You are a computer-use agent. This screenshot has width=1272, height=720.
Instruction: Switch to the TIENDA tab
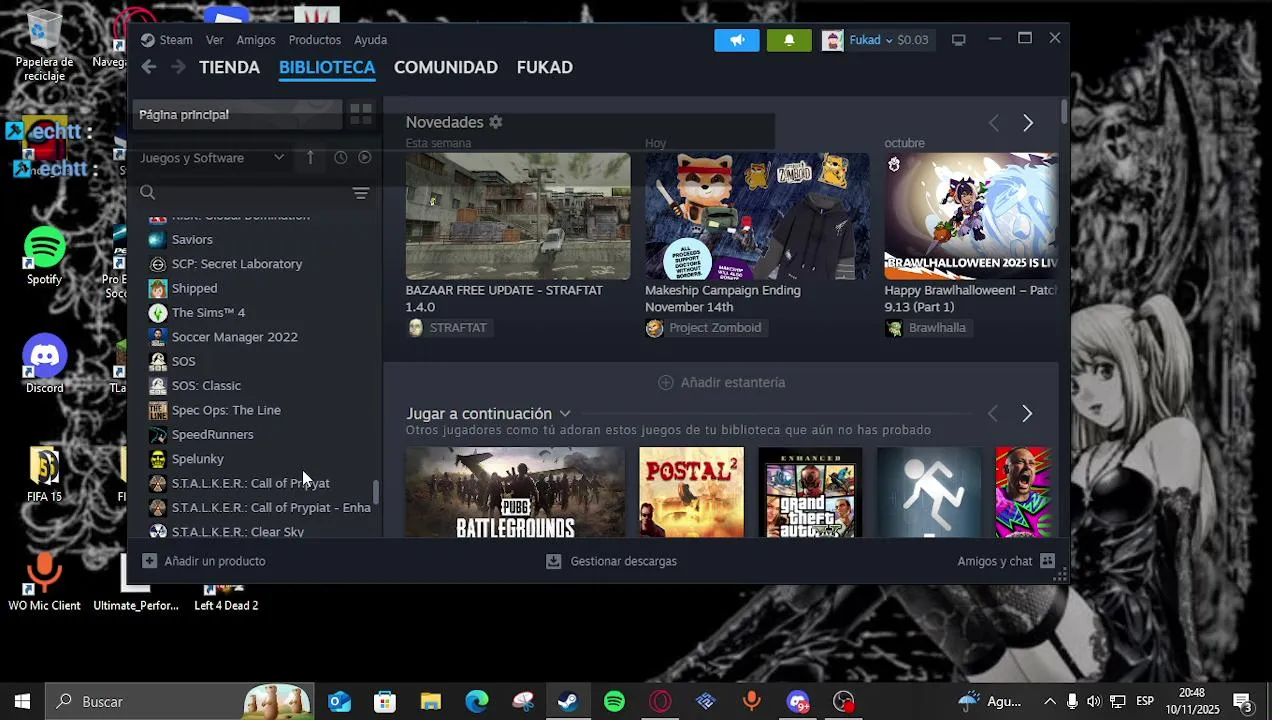(229, 67)
